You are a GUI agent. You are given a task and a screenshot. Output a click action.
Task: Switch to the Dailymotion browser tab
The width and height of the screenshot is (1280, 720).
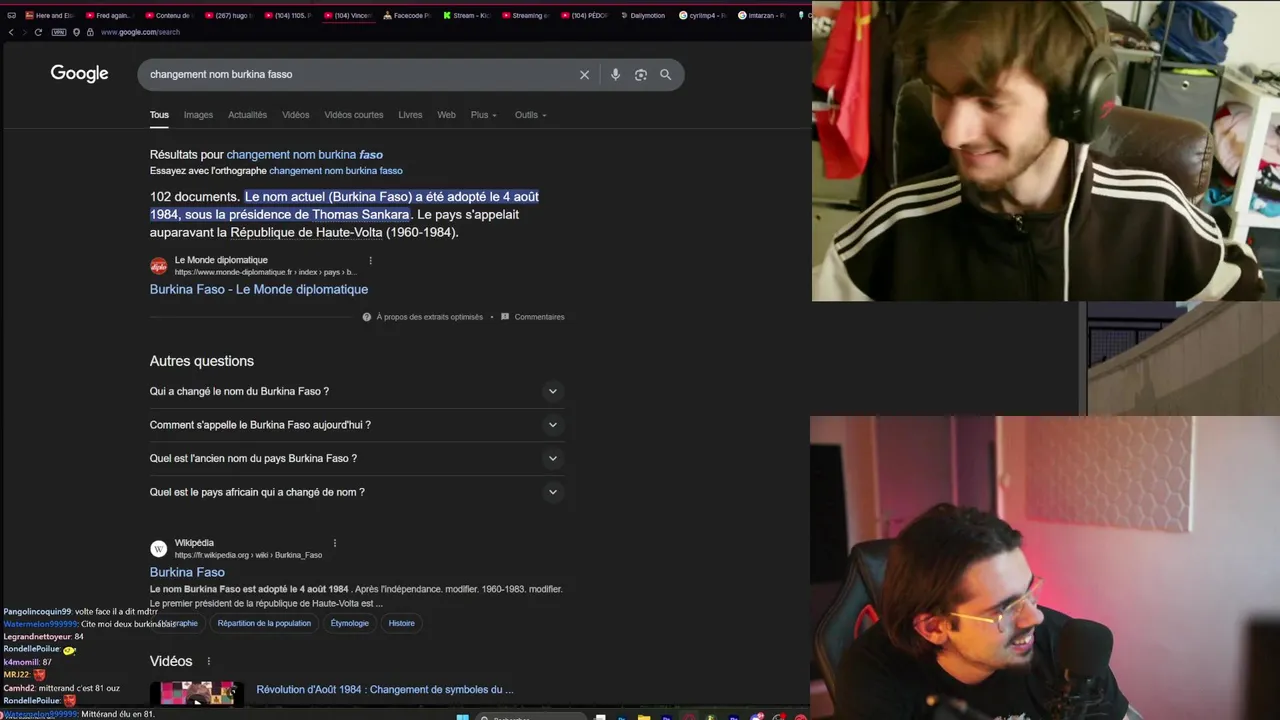(644, 15)
